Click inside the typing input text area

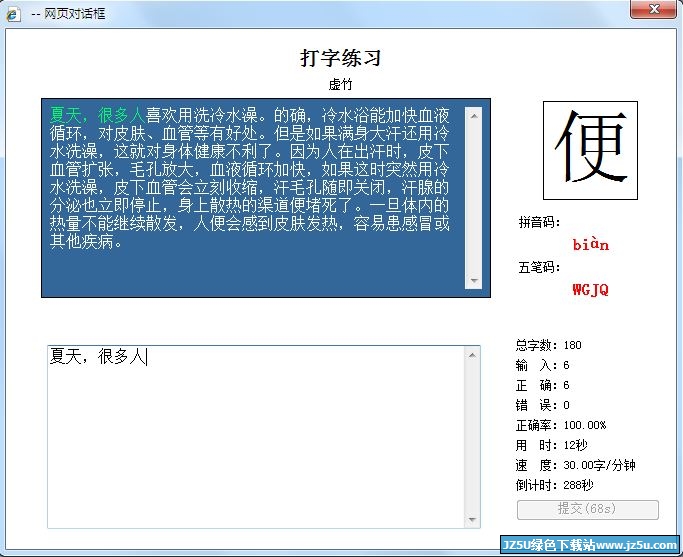click(256, 437)
